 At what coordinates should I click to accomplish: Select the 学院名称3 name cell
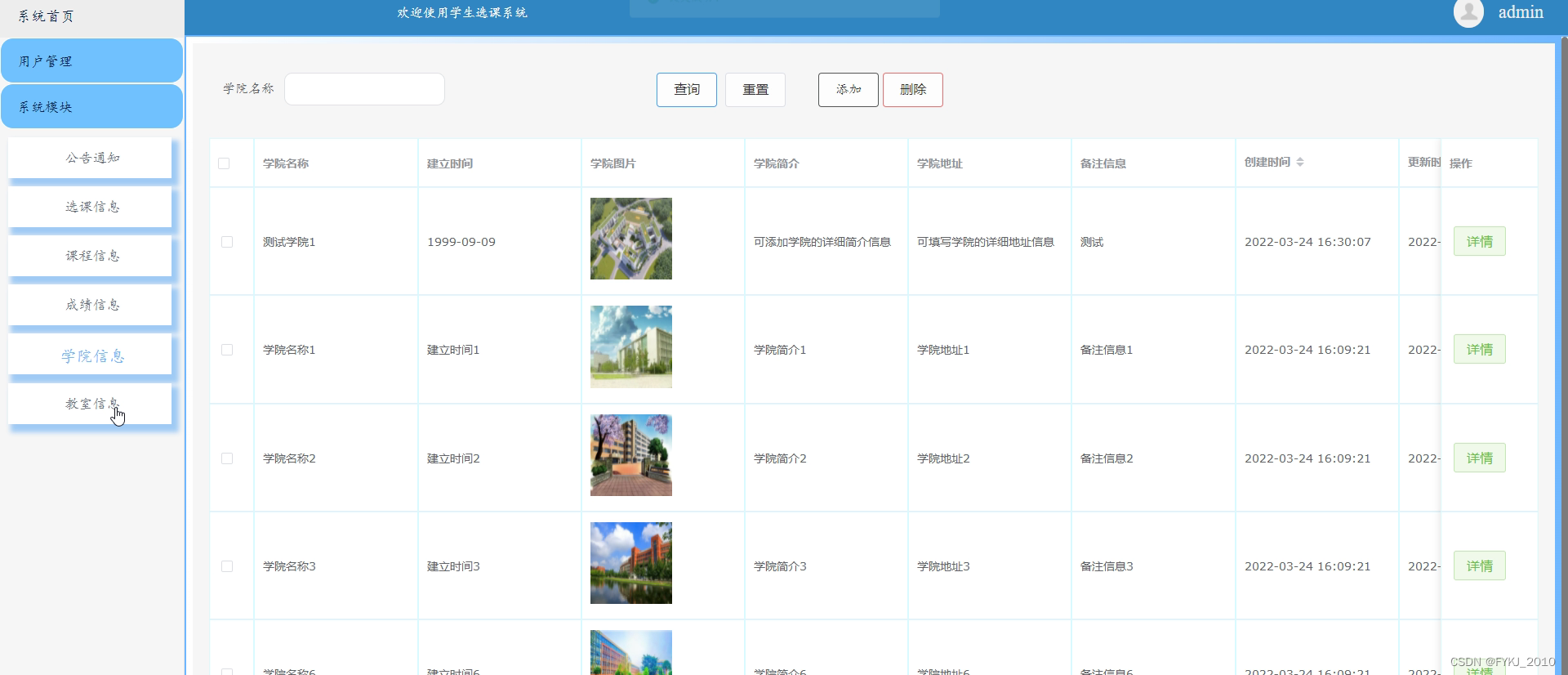pyautogui.click(x=289, y=566)
